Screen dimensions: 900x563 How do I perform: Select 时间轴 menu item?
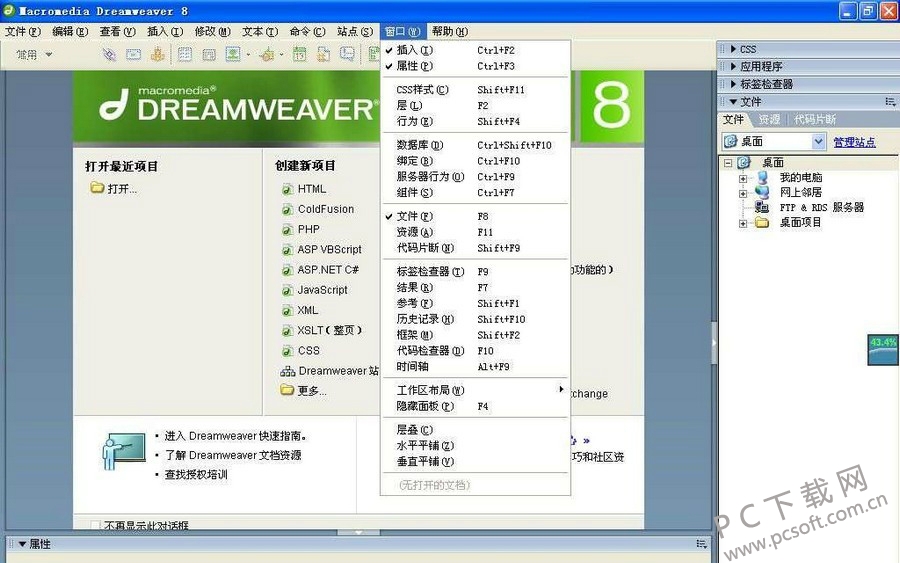[475, 366]
